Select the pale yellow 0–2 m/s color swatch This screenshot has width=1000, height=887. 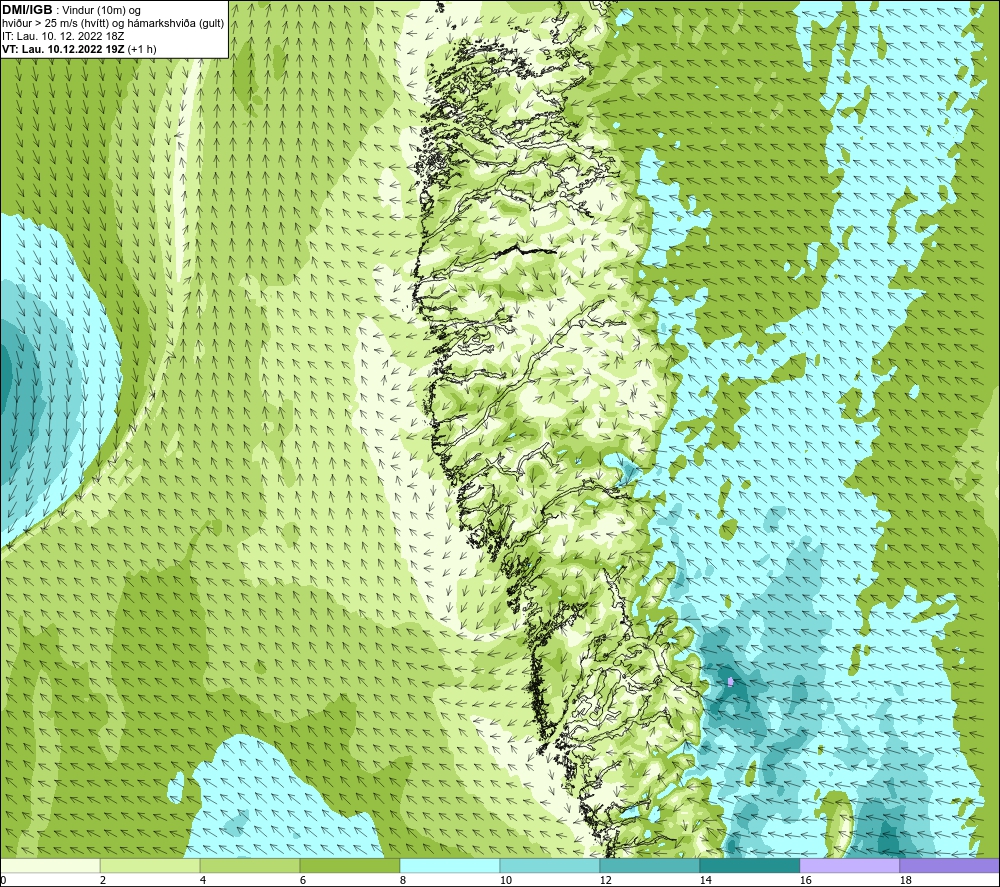(50, 865)
